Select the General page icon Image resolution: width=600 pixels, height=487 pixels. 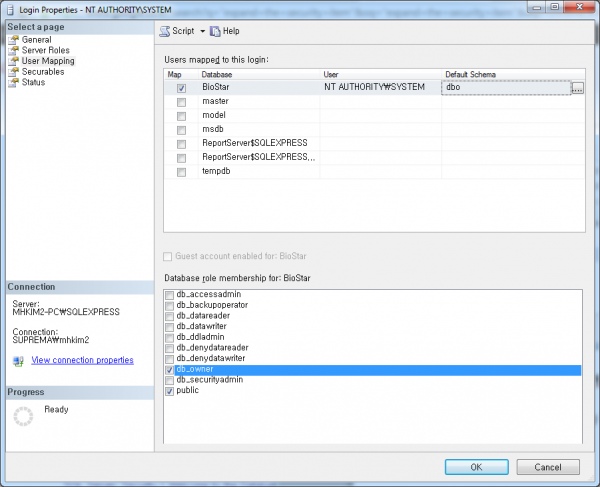point(13,40)
